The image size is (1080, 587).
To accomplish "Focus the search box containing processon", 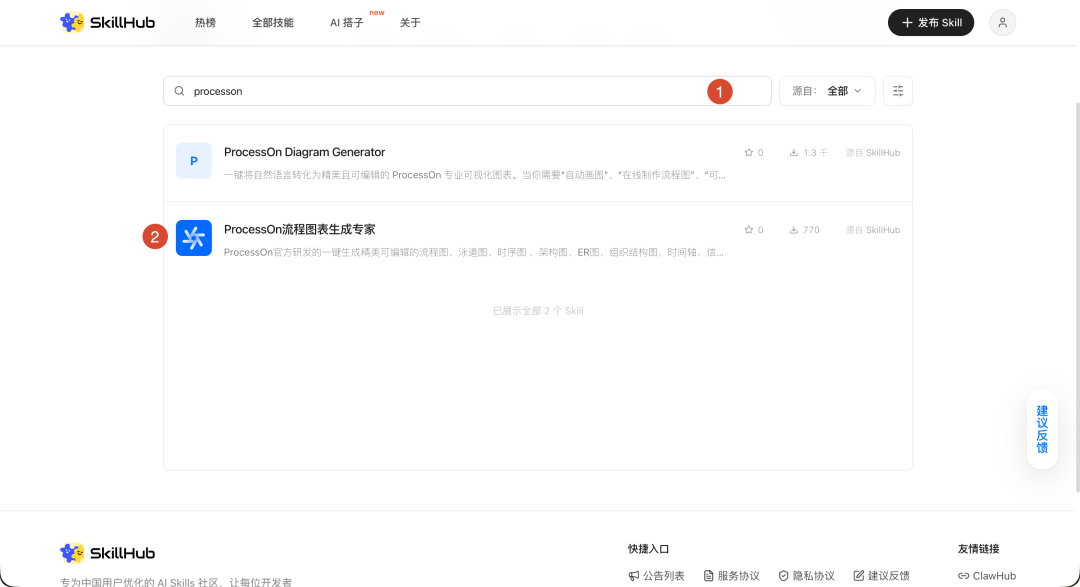I will point(467,91).
